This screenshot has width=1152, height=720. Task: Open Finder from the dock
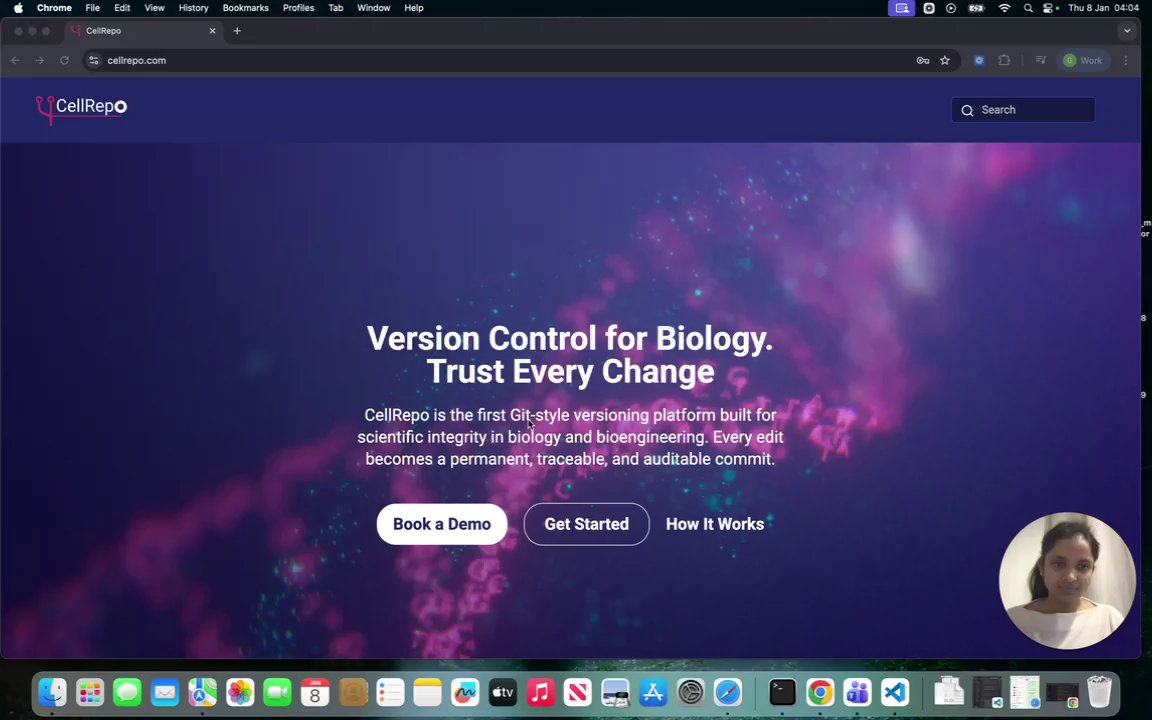[x=53, y=692]
